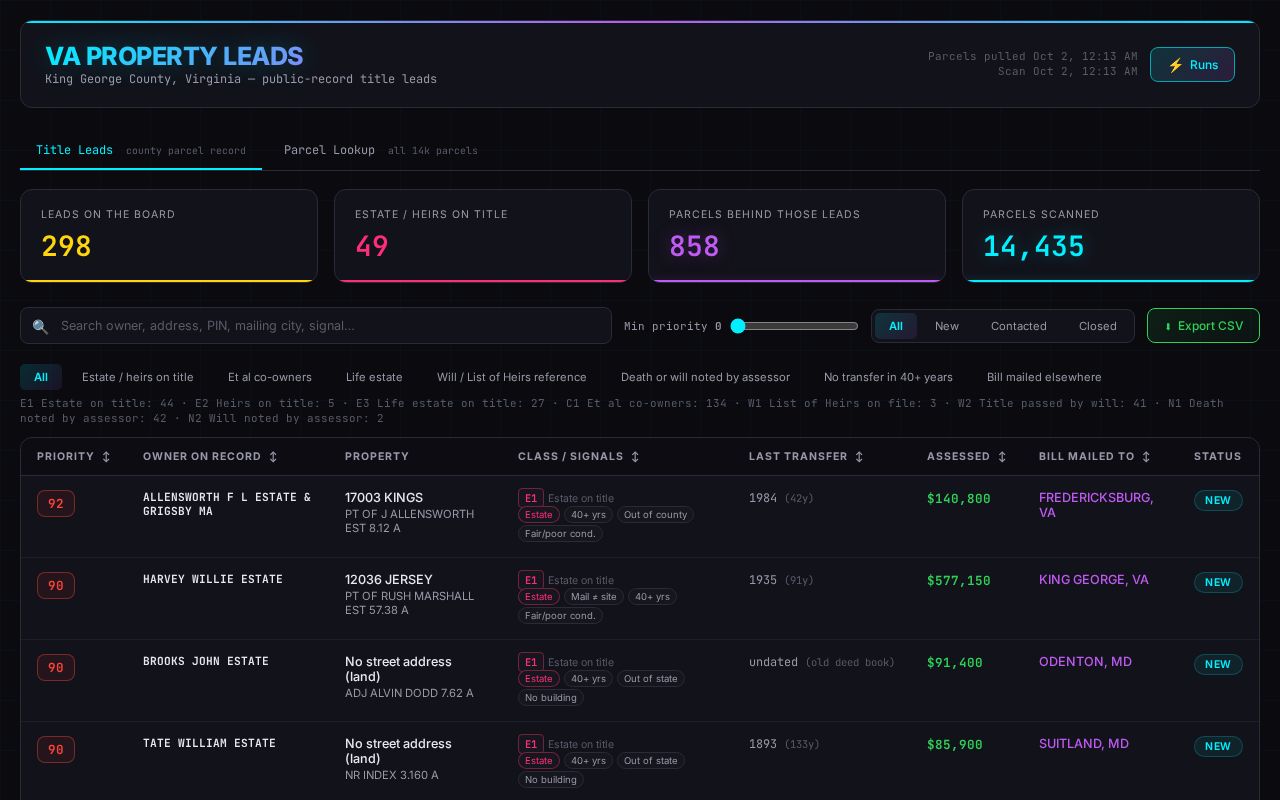Open the BROOKS JOHN ESTATE lead
Image resolution: width=1280 pixels, height=800 pixels.
pyautogui.click(x=206, y=661)
